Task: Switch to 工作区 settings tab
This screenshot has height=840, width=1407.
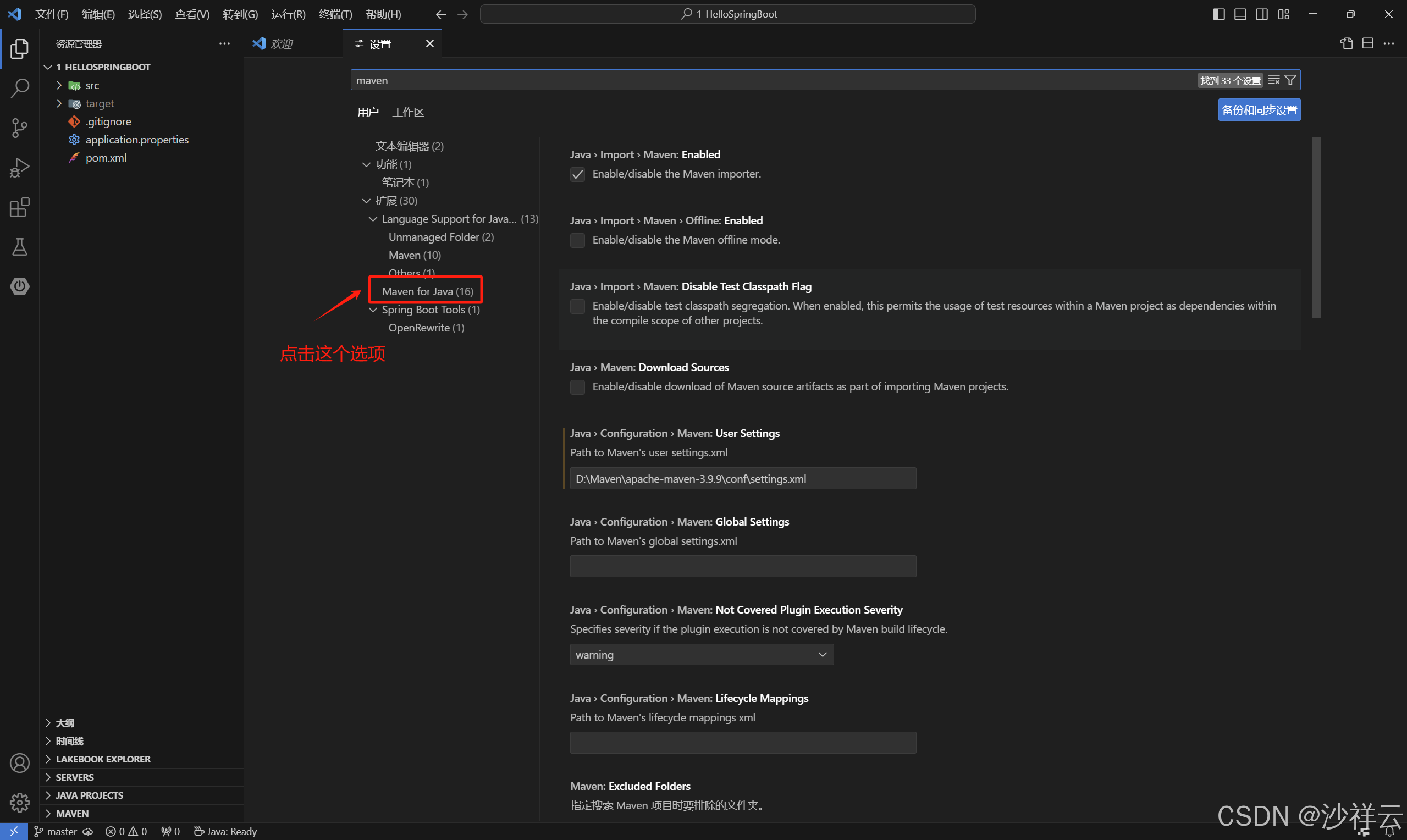Action: pyautogui.click(x=408, y=112)
